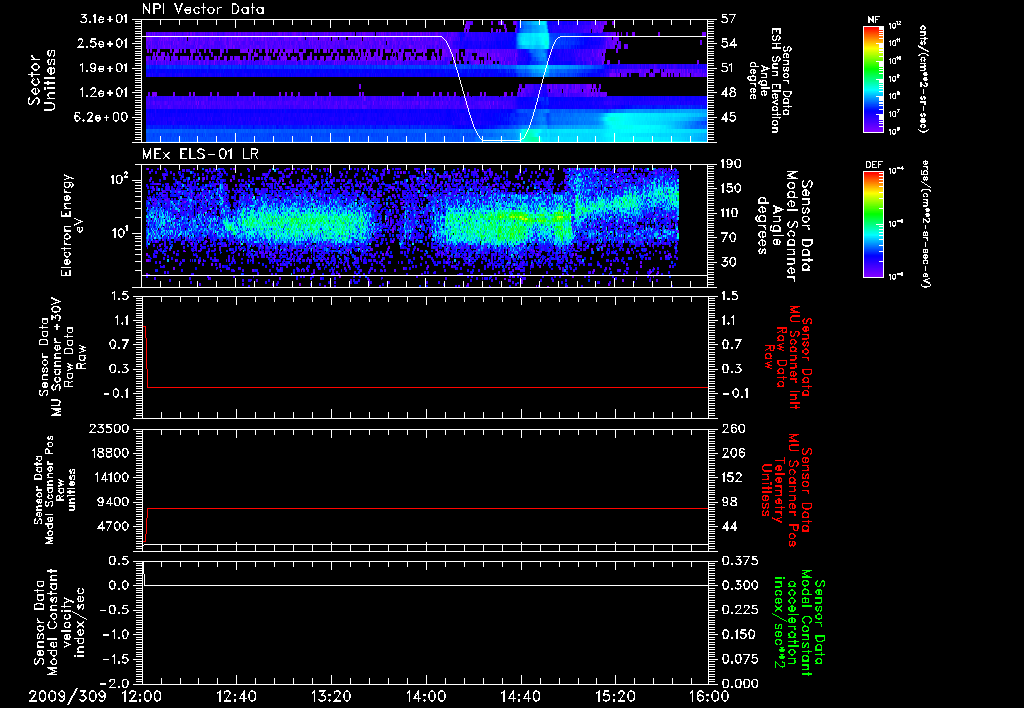Click the 14100 scanner position tick
The image size is (1024, 708).
coord(108,477)
